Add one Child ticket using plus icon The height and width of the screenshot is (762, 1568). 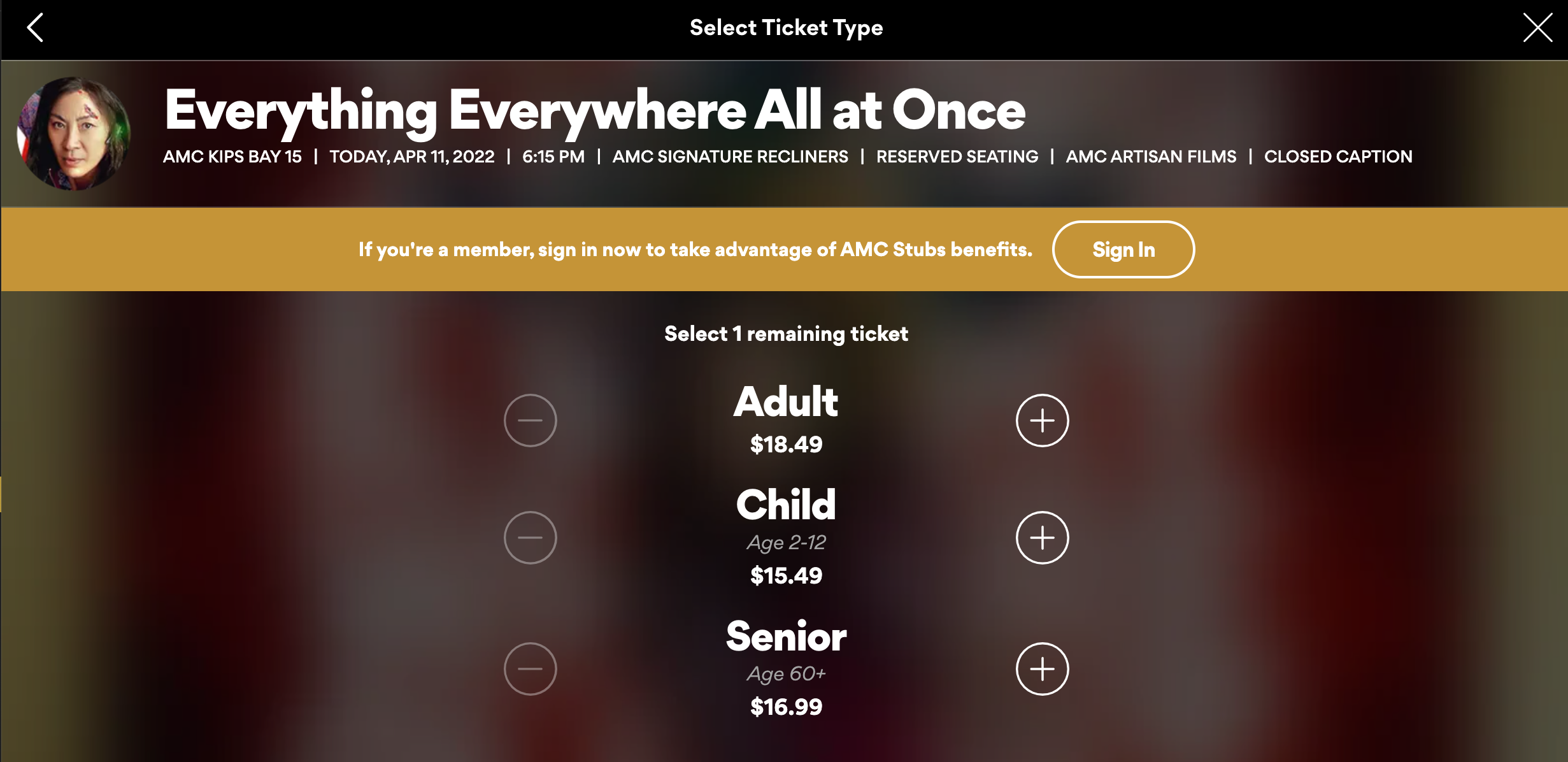point(1042,537)
